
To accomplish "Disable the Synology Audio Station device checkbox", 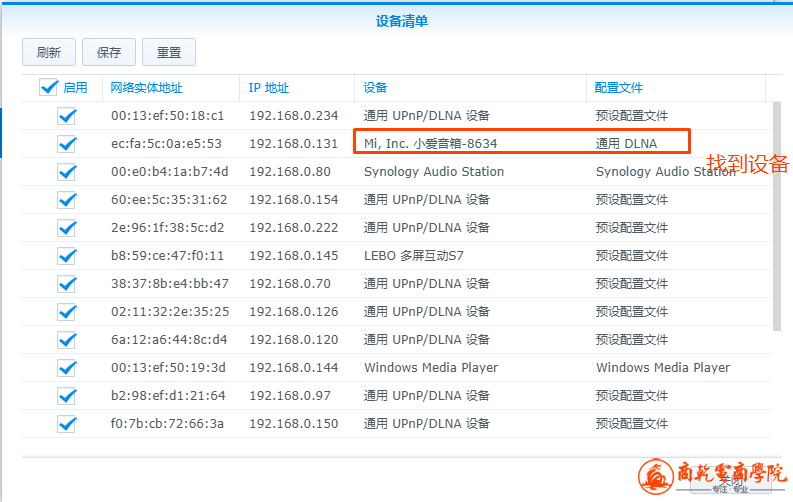I will 67,172.
